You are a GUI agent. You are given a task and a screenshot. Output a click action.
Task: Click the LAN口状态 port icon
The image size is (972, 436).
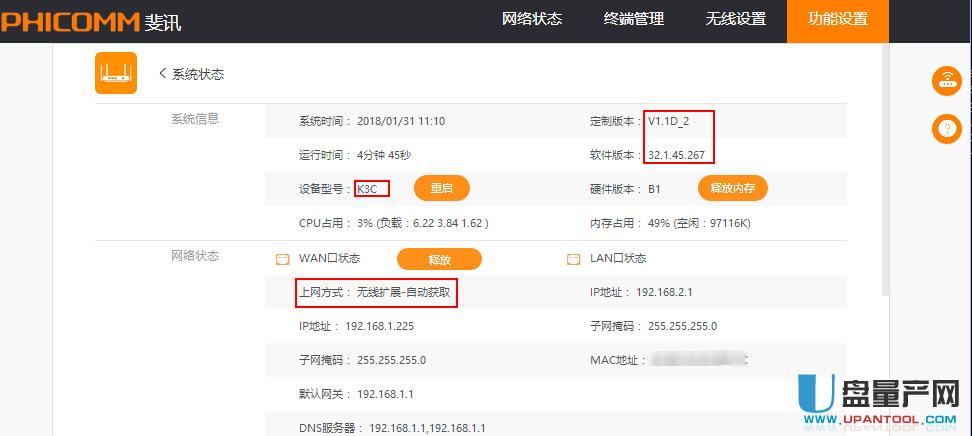(573, 259)
